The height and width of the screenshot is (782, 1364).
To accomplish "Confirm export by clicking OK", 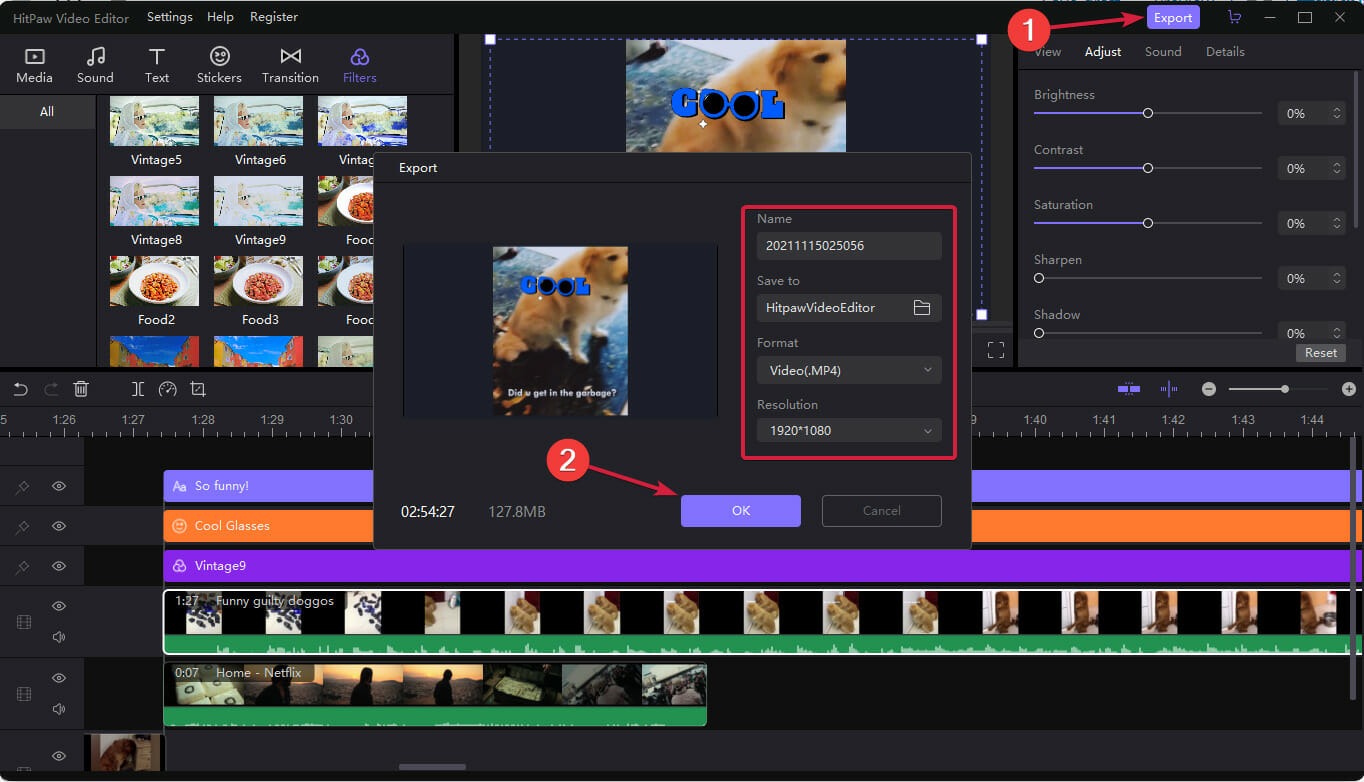I will click(740, 511).
